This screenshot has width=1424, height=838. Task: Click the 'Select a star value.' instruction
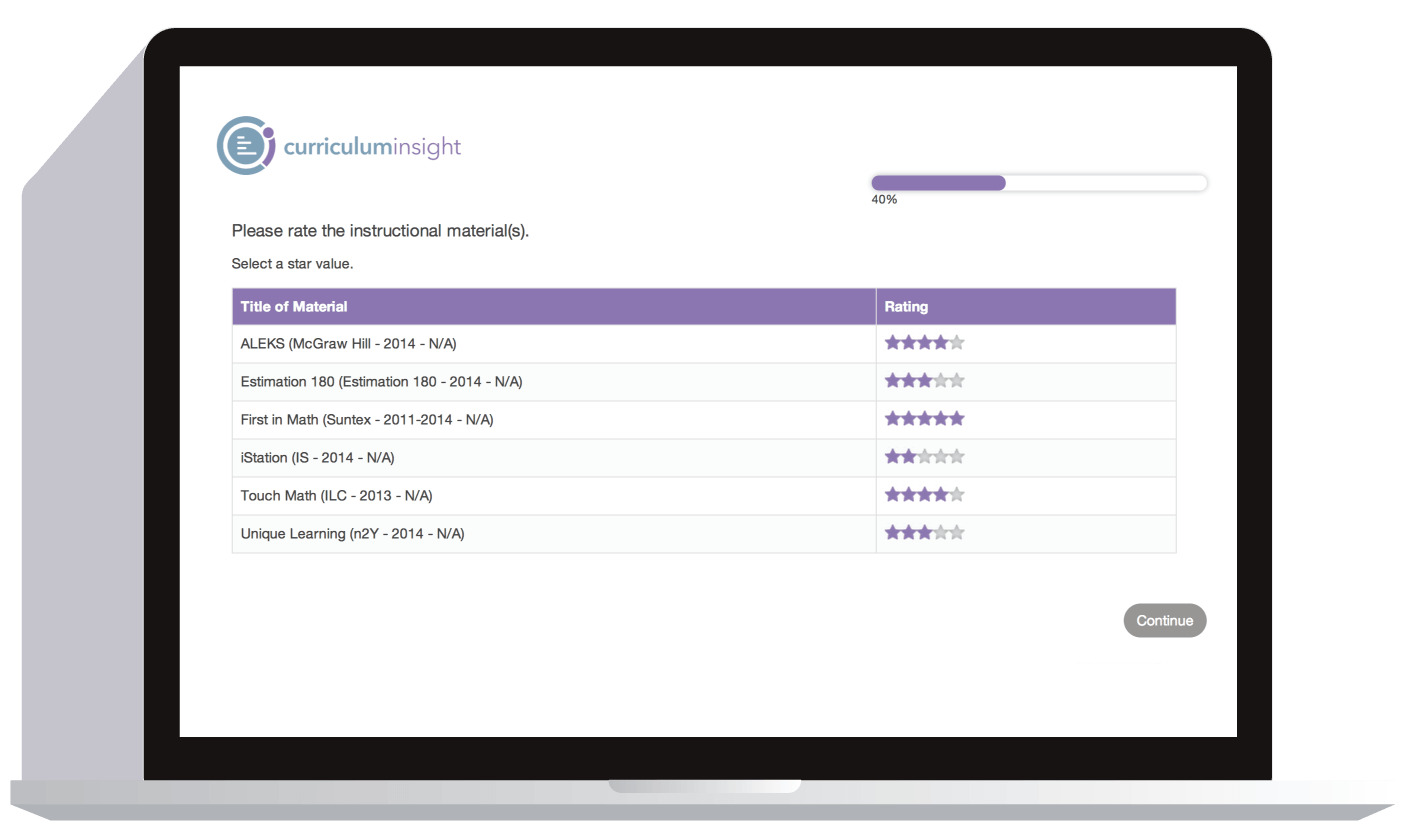pyautogui.click(x=292, y=265)
